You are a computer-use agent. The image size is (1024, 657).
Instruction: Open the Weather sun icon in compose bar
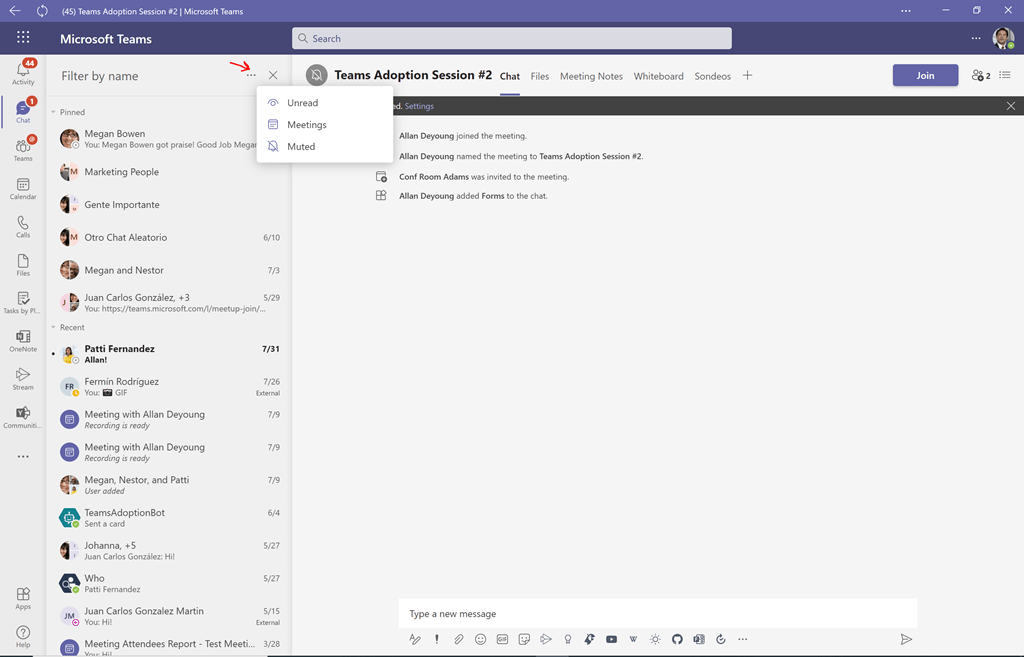(655, 639)
